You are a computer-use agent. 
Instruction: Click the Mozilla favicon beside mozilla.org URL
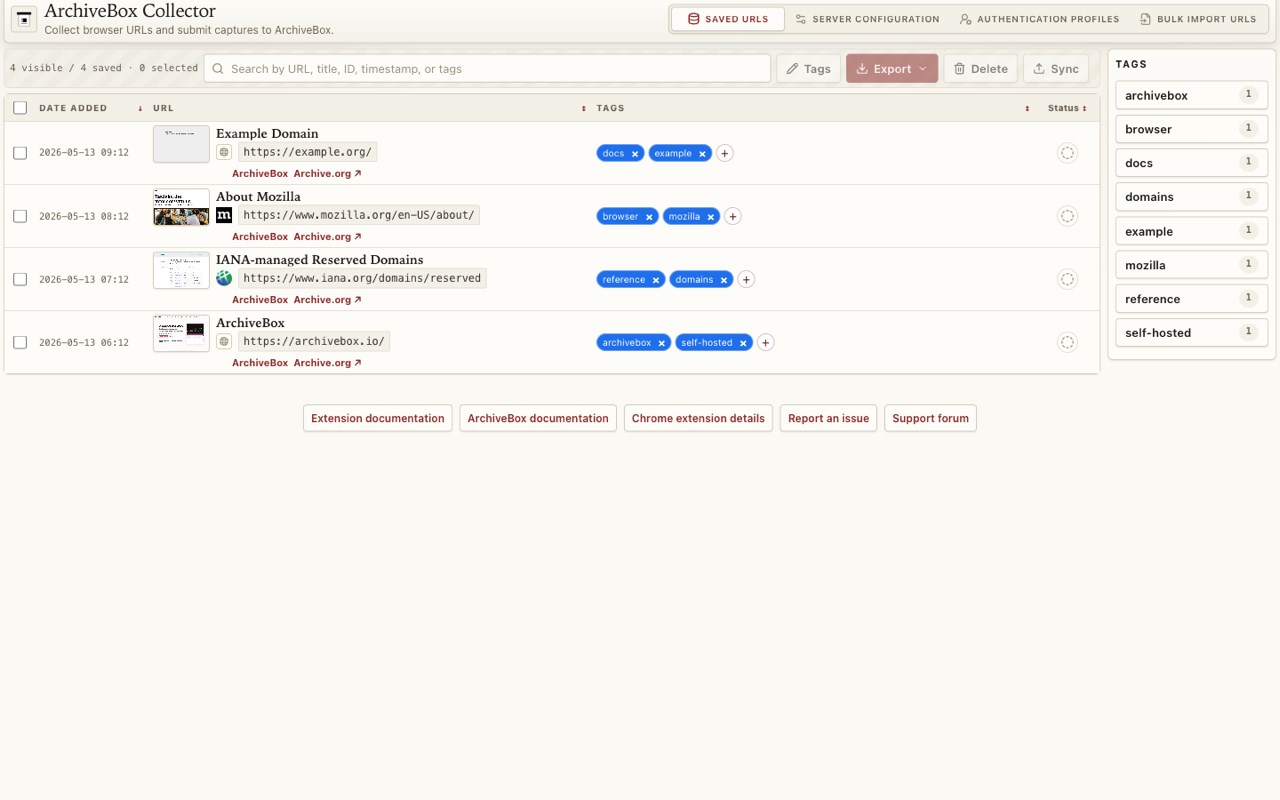point(224,215)
